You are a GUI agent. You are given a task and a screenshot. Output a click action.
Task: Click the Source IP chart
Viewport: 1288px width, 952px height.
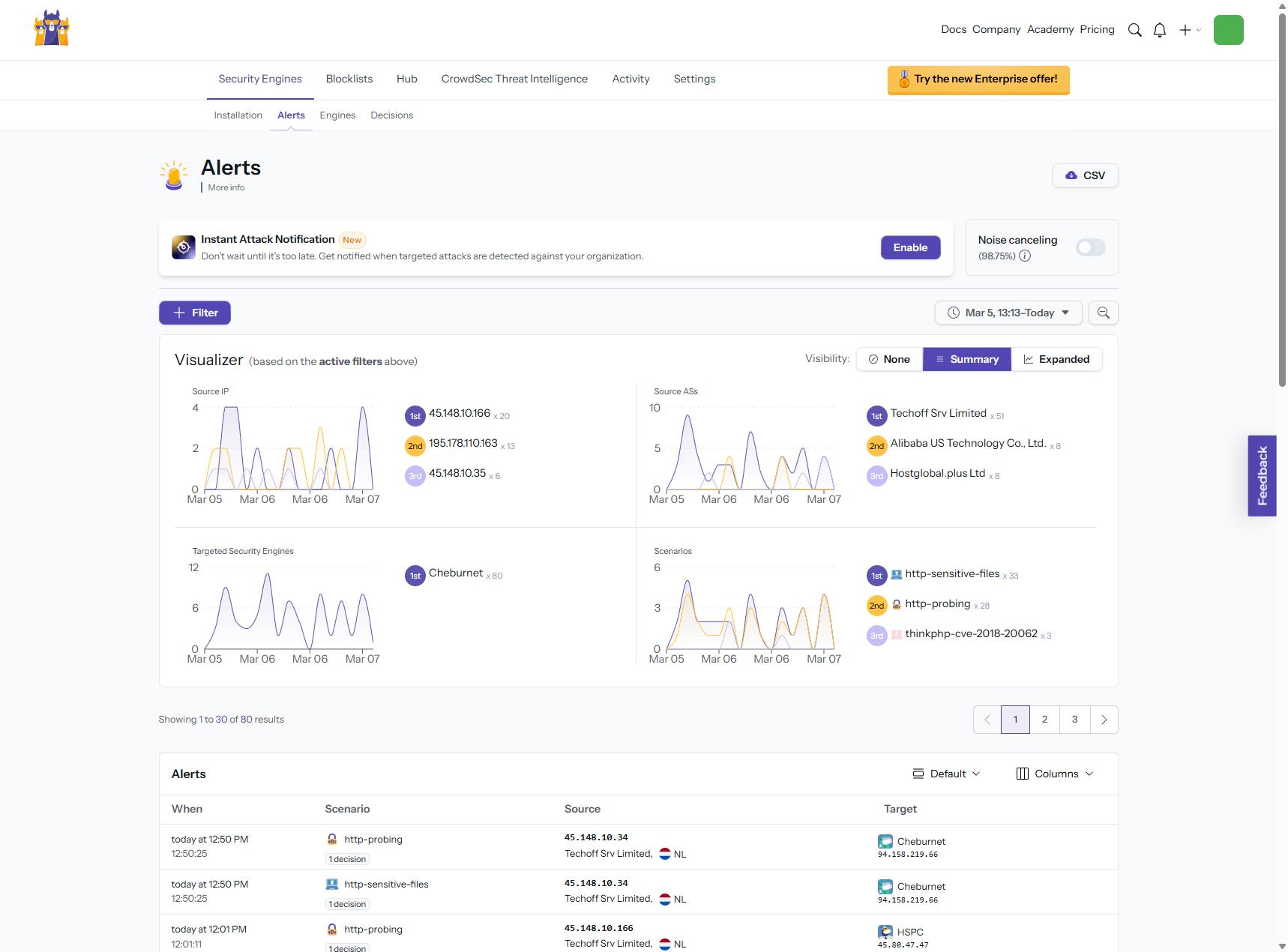point(289,448)
